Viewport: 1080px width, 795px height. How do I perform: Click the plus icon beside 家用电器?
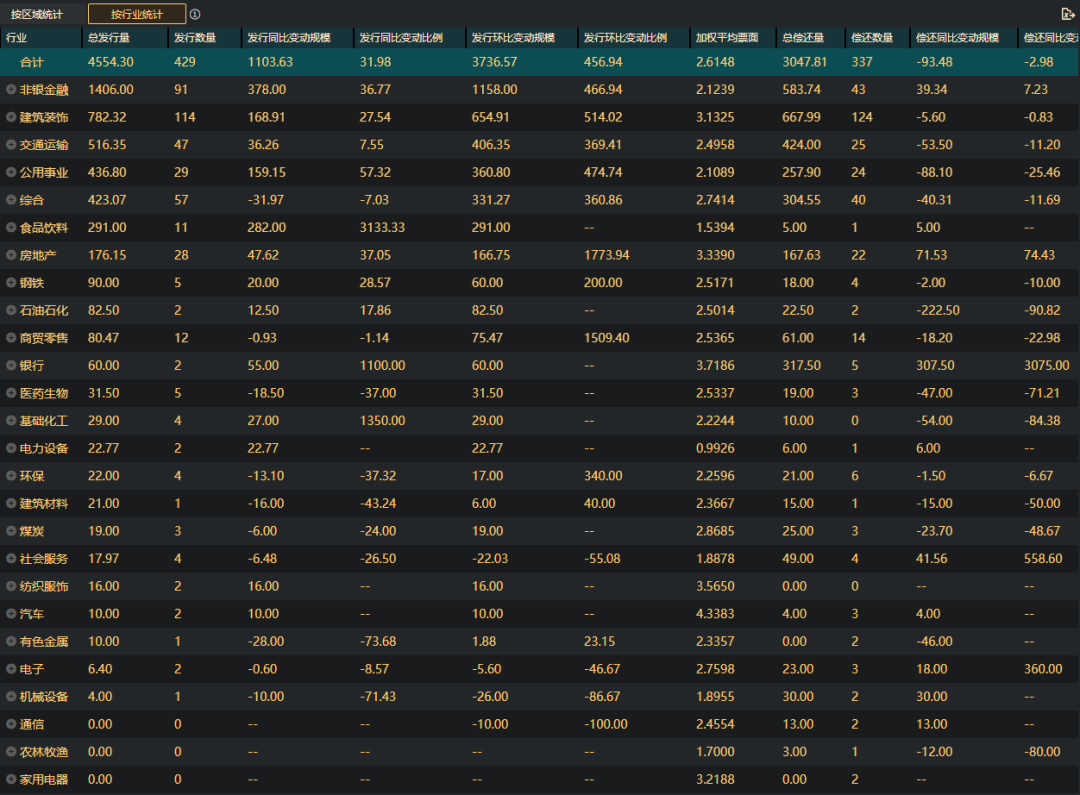coord(11,779)
